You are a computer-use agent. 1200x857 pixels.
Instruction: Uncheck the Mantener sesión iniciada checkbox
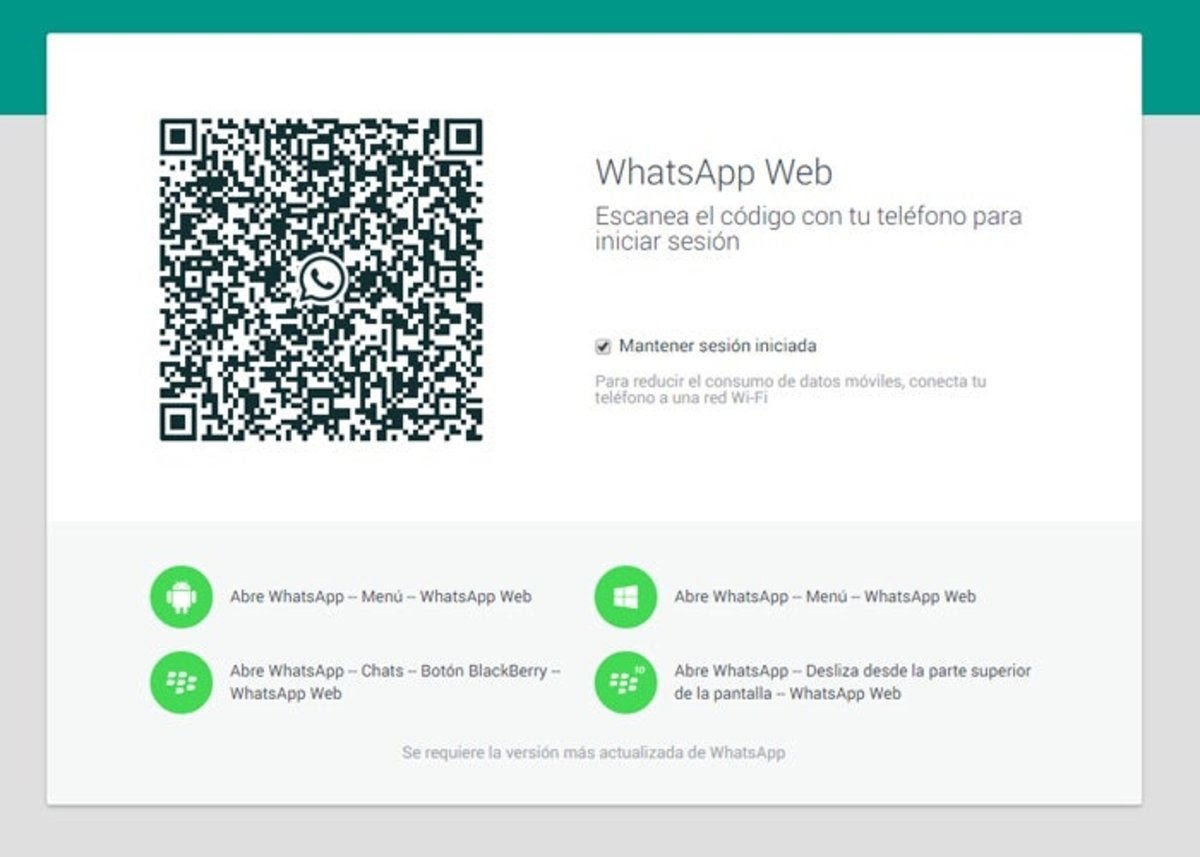coord(602,347)
